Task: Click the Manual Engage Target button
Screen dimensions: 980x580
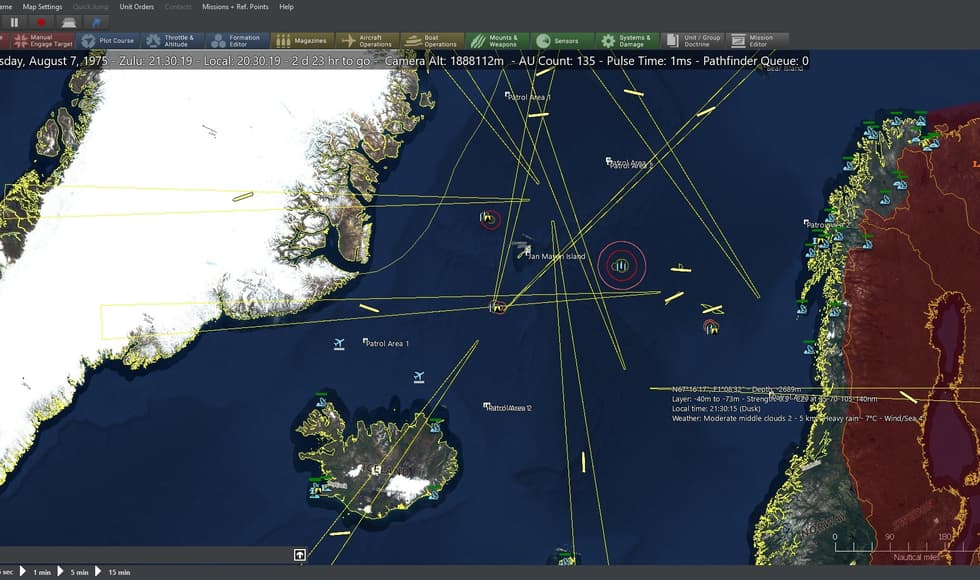Action: click(42, 41)
